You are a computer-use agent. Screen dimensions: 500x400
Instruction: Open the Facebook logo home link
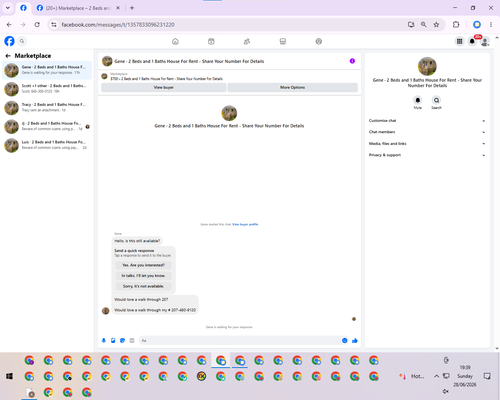point(9,41)
